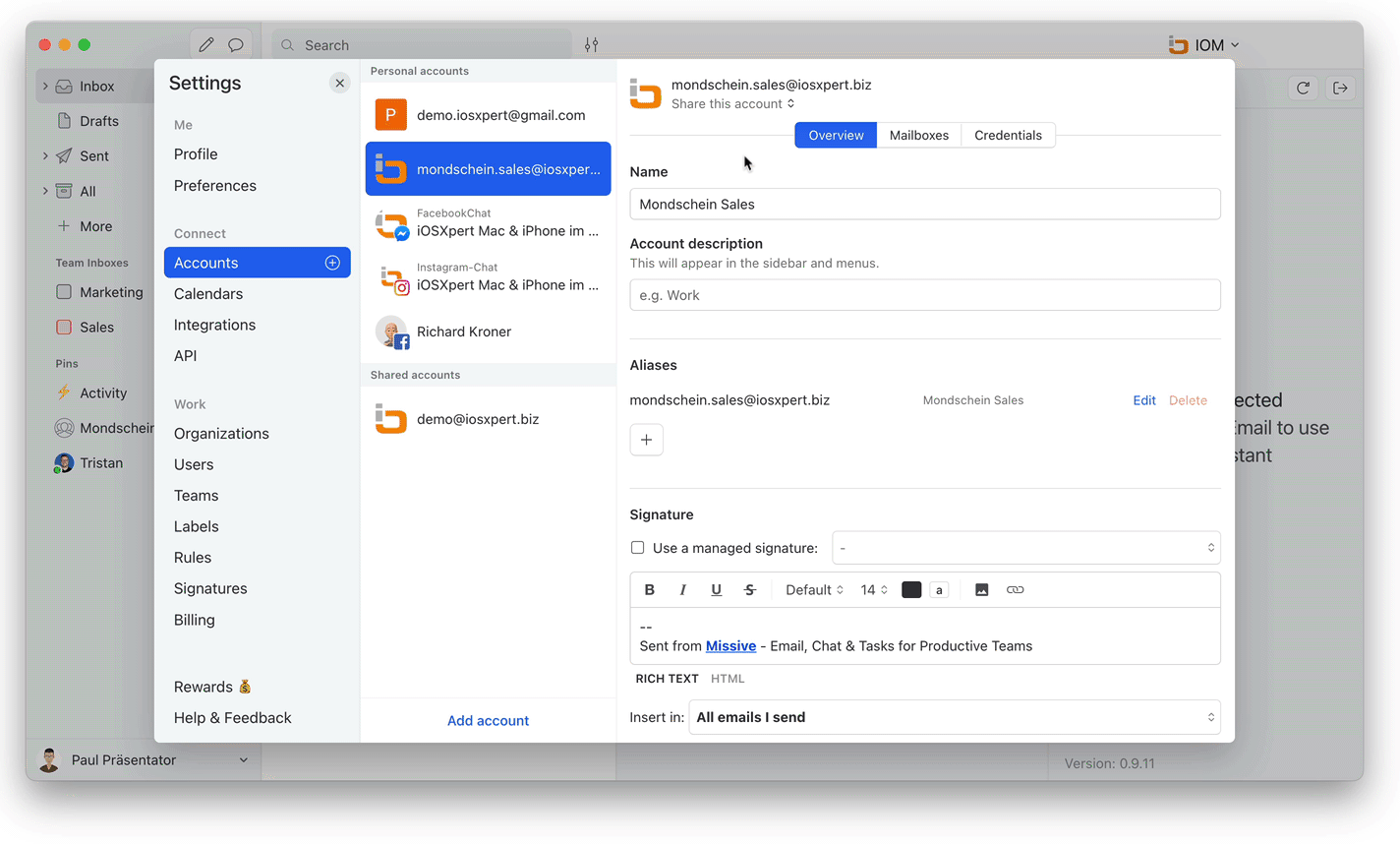The width and height of the screenshot is (1400, 844).
Task: Click the Search field in toolbar
Action: pos(422,45)
